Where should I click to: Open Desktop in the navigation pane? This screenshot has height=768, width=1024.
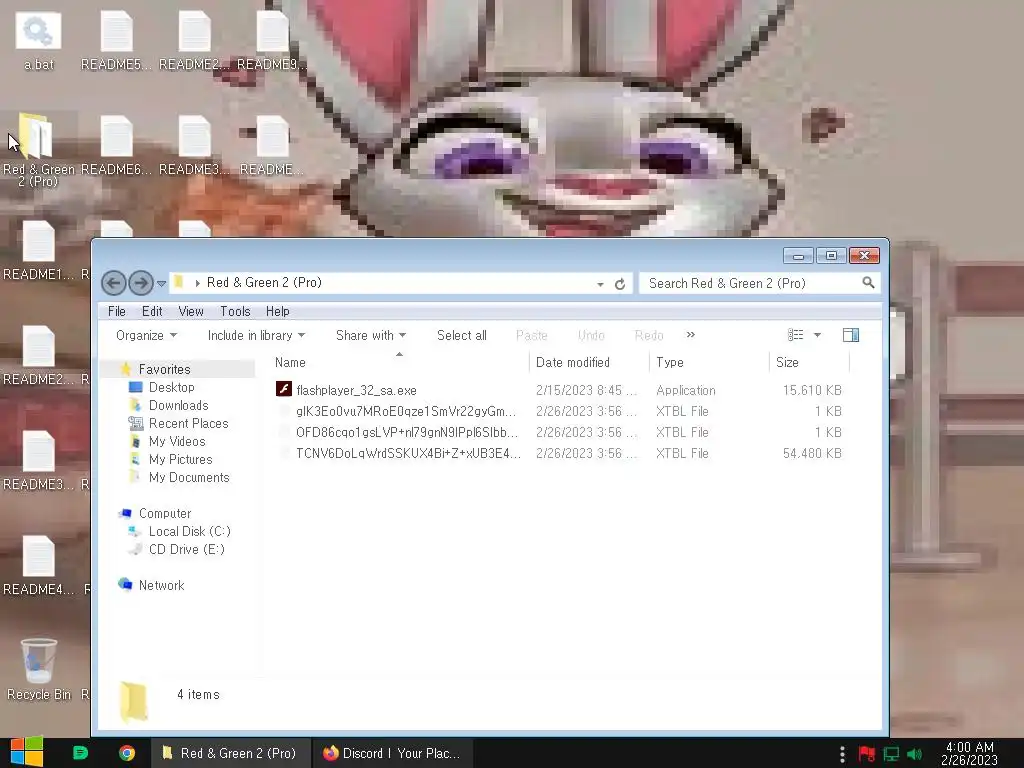point(172,387)
